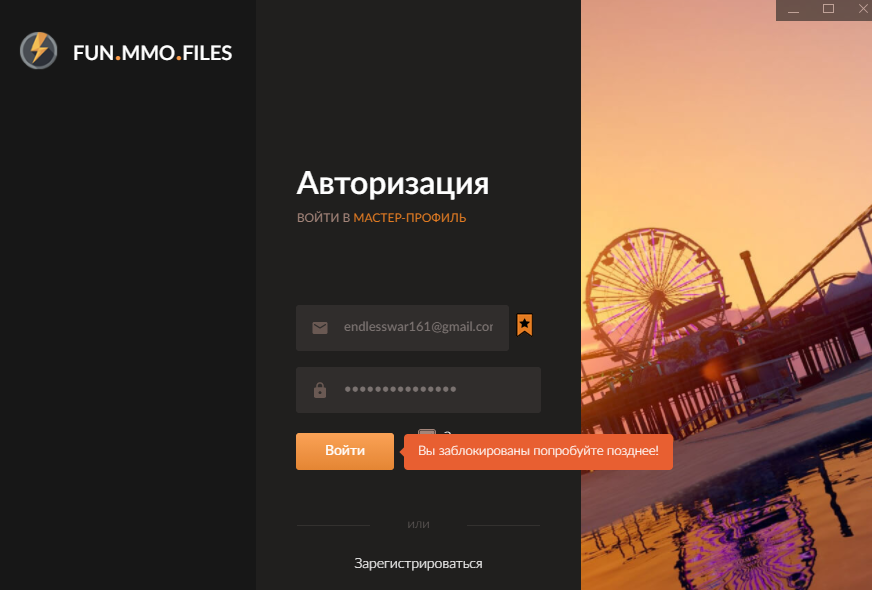
Task: Focus the email field with endlesswar161@gmail.com
Action: coord(417,327)
